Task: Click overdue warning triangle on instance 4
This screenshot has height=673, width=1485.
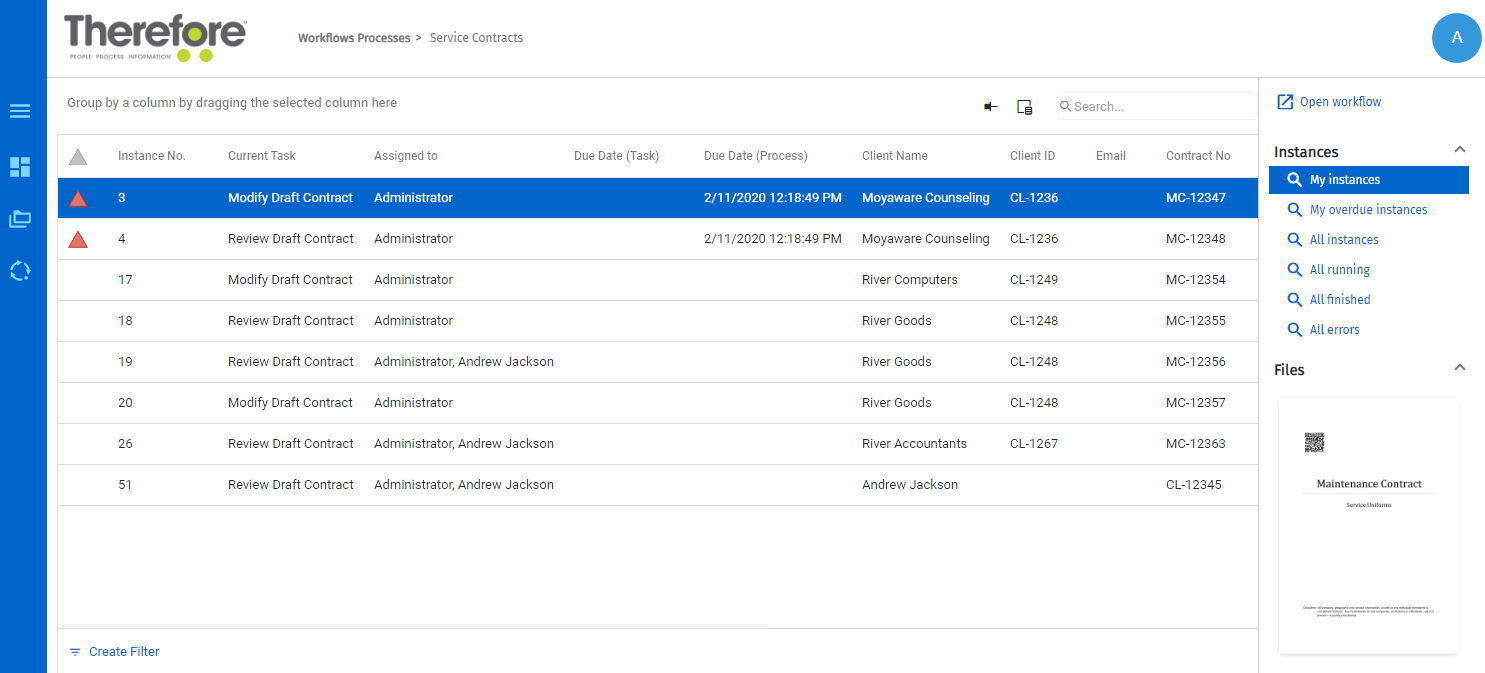Action: [x=78, y=239]
